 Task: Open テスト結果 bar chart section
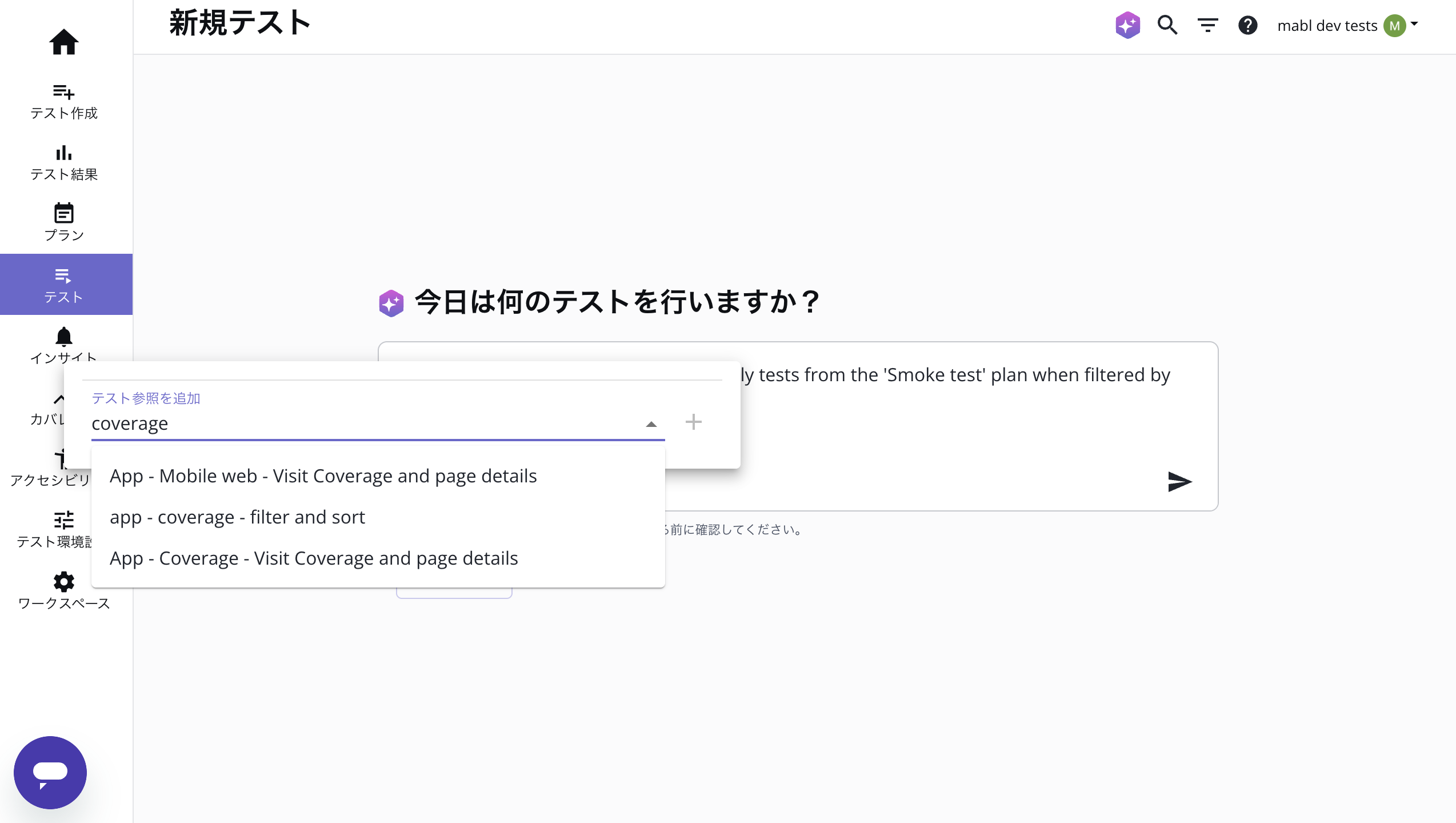[63, 162]
